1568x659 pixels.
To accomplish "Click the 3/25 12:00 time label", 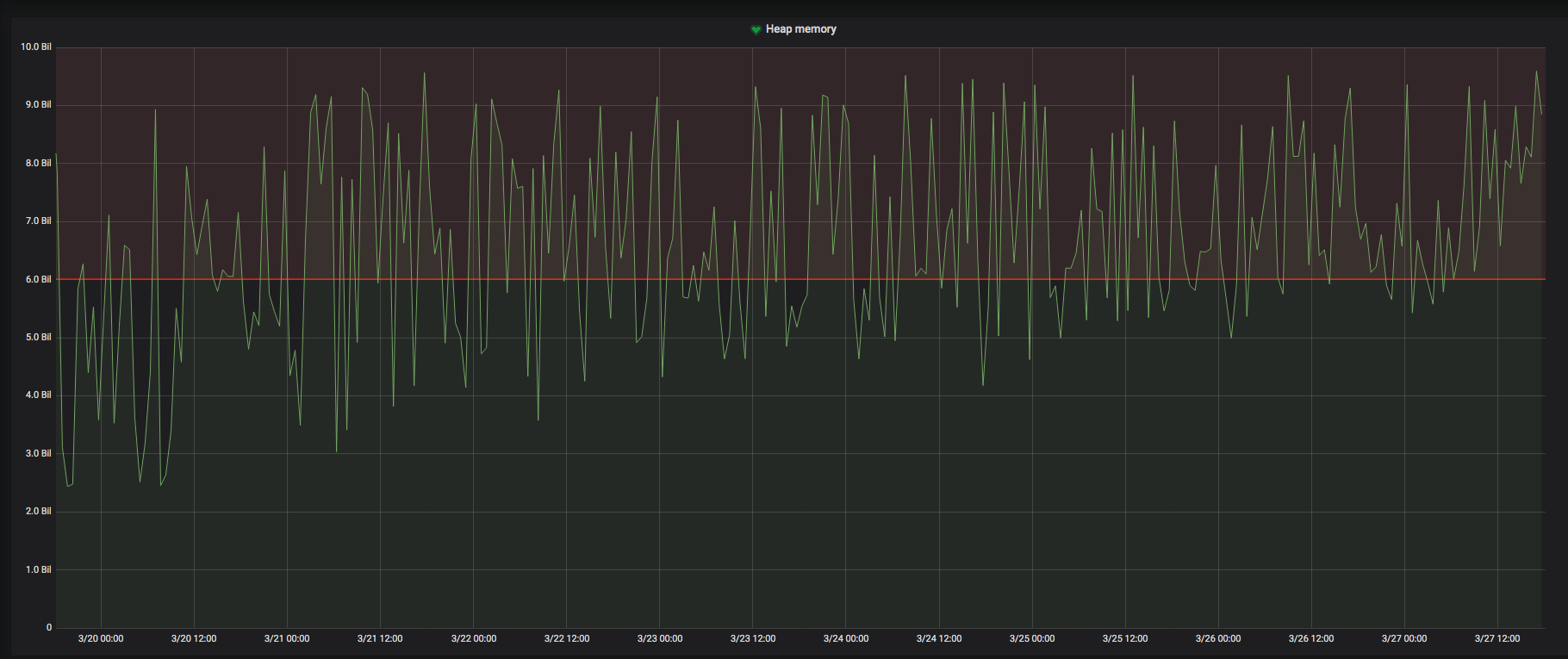I will click(1125, 638).
